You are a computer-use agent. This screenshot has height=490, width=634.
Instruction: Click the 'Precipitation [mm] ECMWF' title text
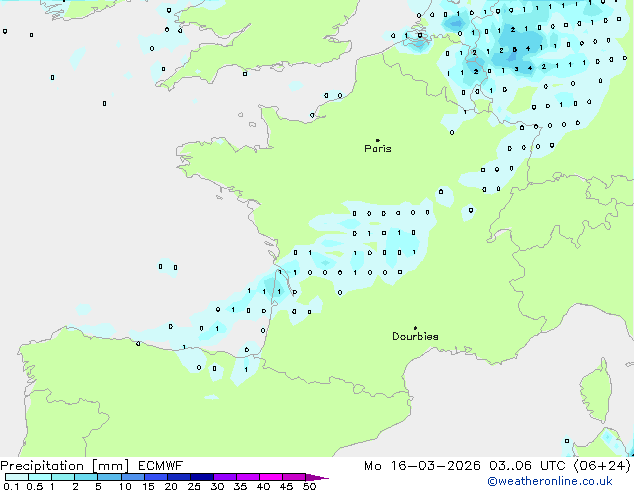(91, 466)
